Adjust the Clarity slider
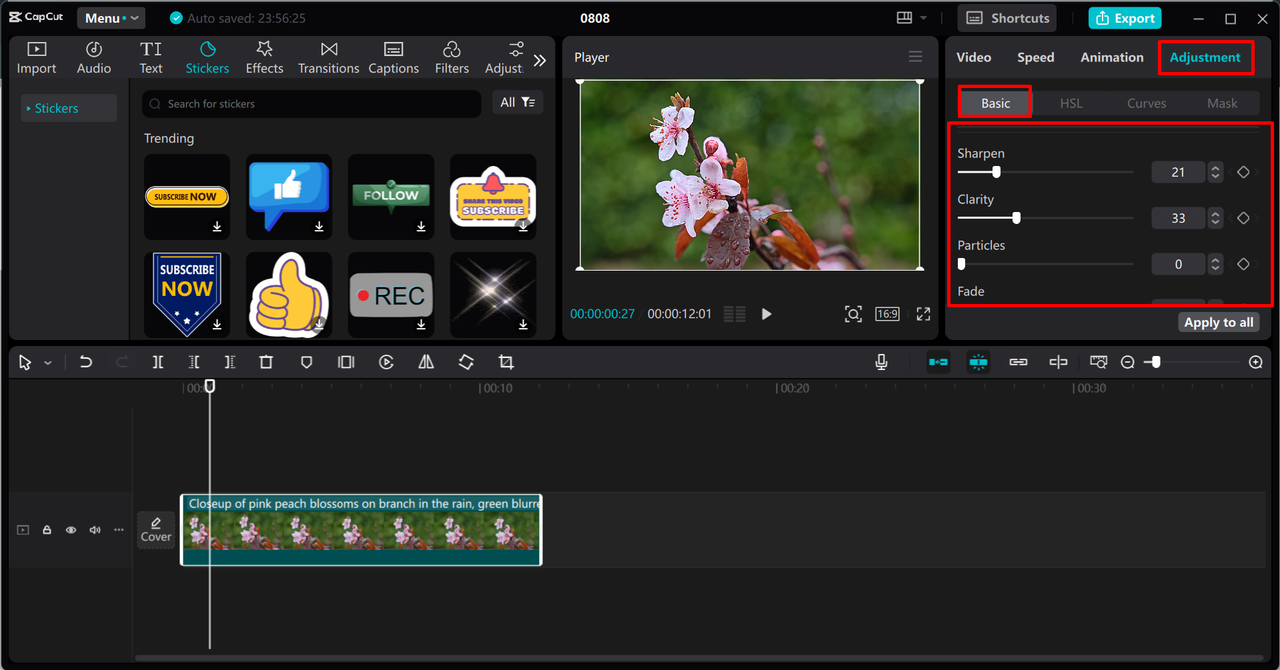1280x670 pixels. pyautogui.click(x=1045, y=218)
